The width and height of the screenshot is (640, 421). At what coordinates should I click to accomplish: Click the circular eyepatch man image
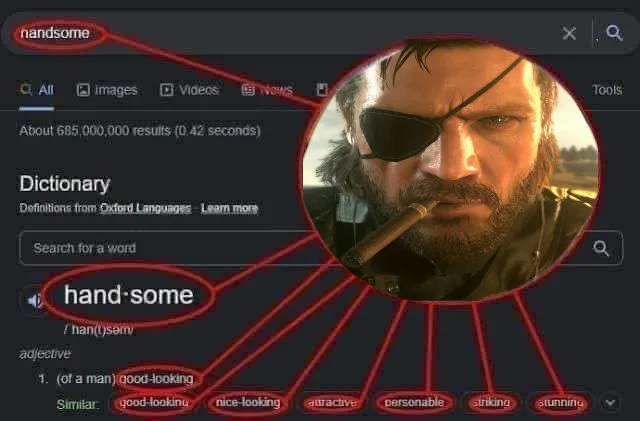click(x=451, y=170)
